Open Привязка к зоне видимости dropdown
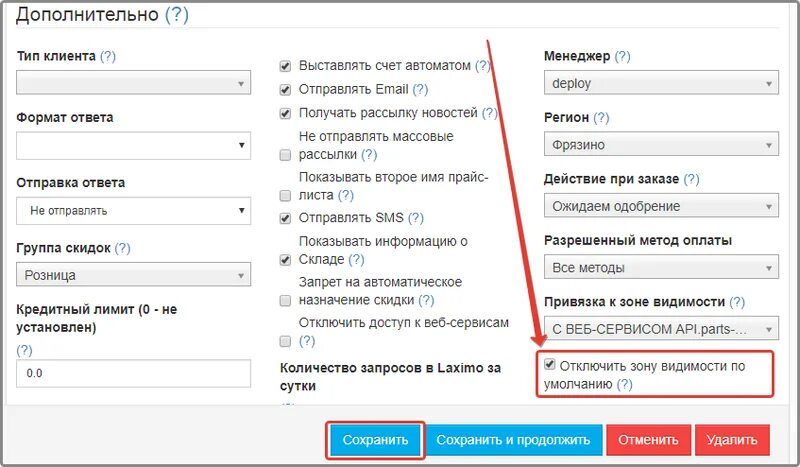800x467 pixels. (661, 329)
